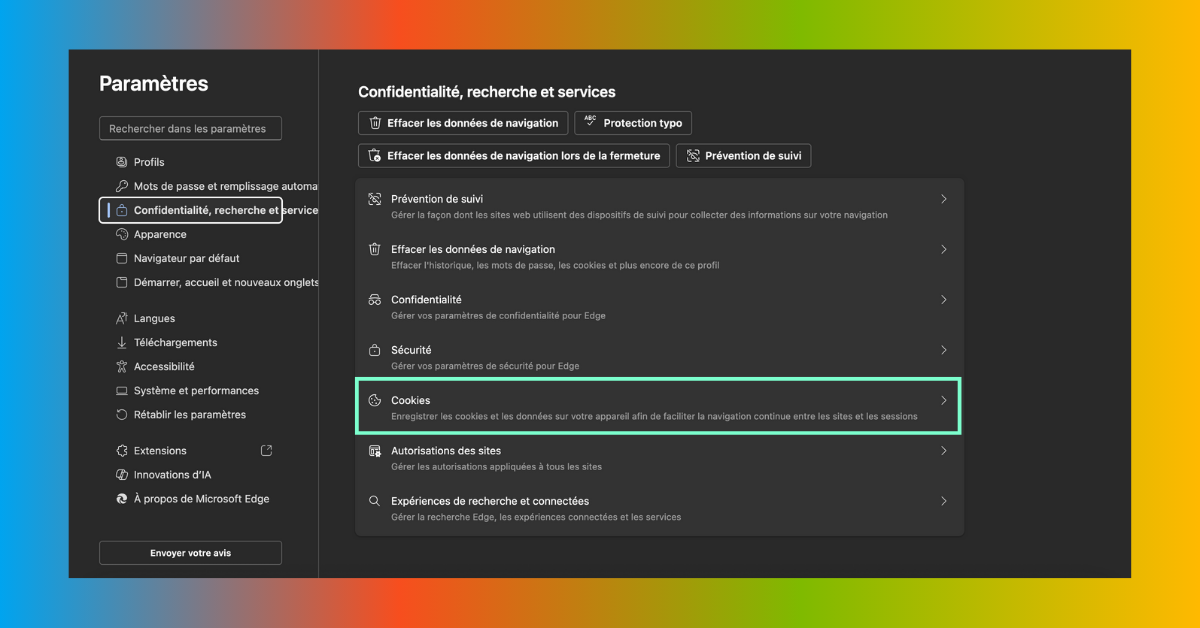Expand Confidentialité row chevron arrow
Screen dimensions: 1200x628
tap(943, 299)
